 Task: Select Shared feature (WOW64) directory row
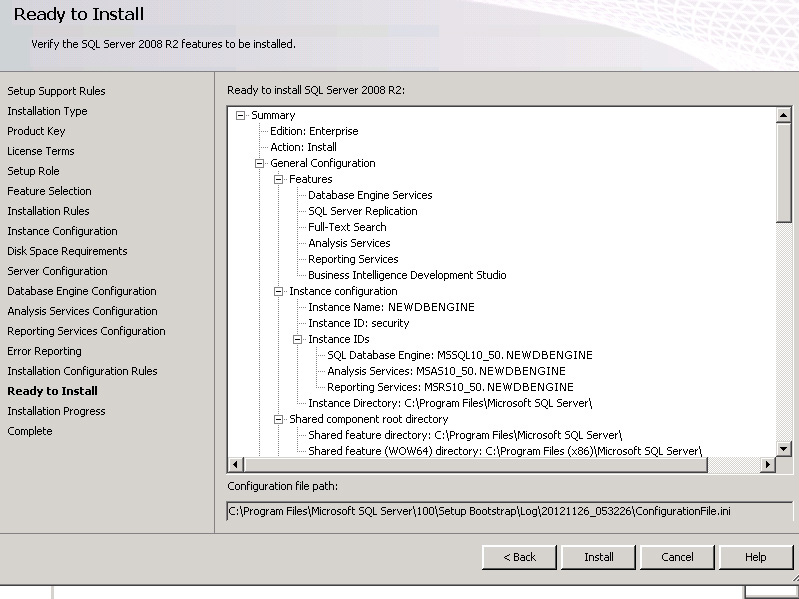(x=505, y=451)
